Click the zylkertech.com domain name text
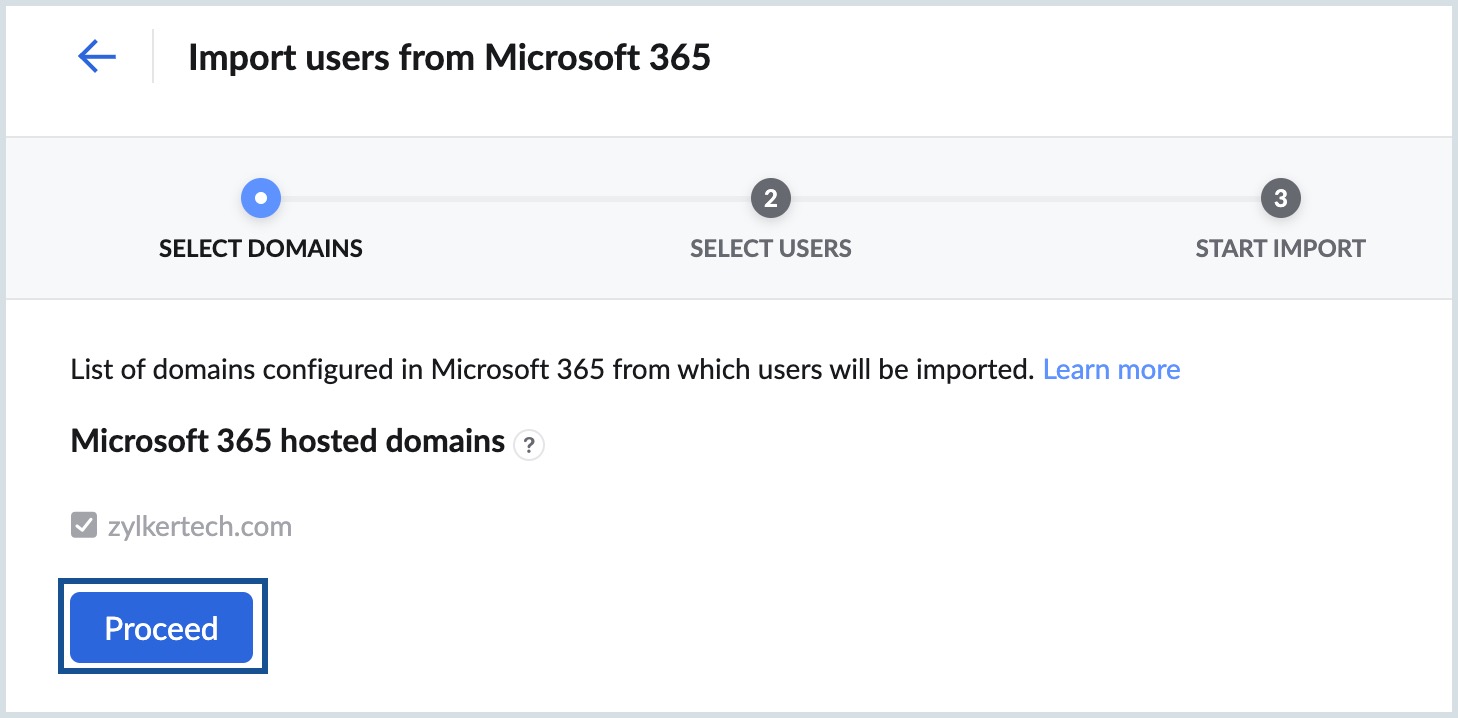The height and width of the screenshot is (718, 1458). 200,526
